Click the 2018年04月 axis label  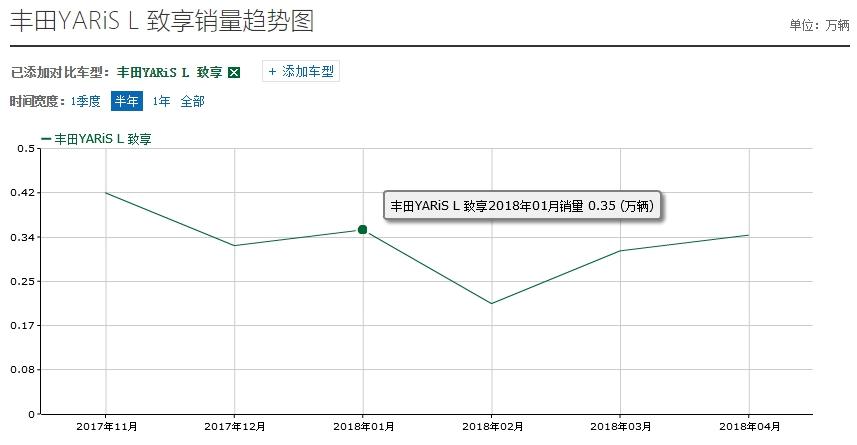coord(749,426)
